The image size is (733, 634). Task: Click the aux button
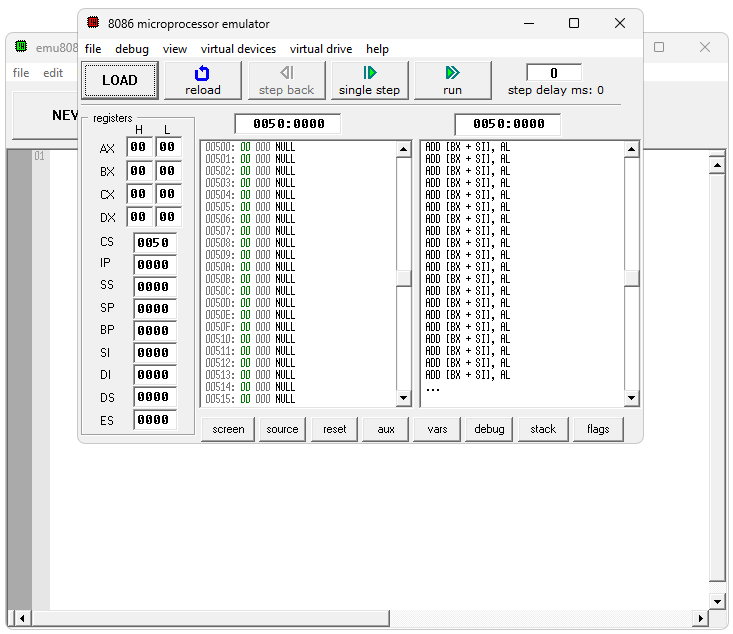coord(386,429)
